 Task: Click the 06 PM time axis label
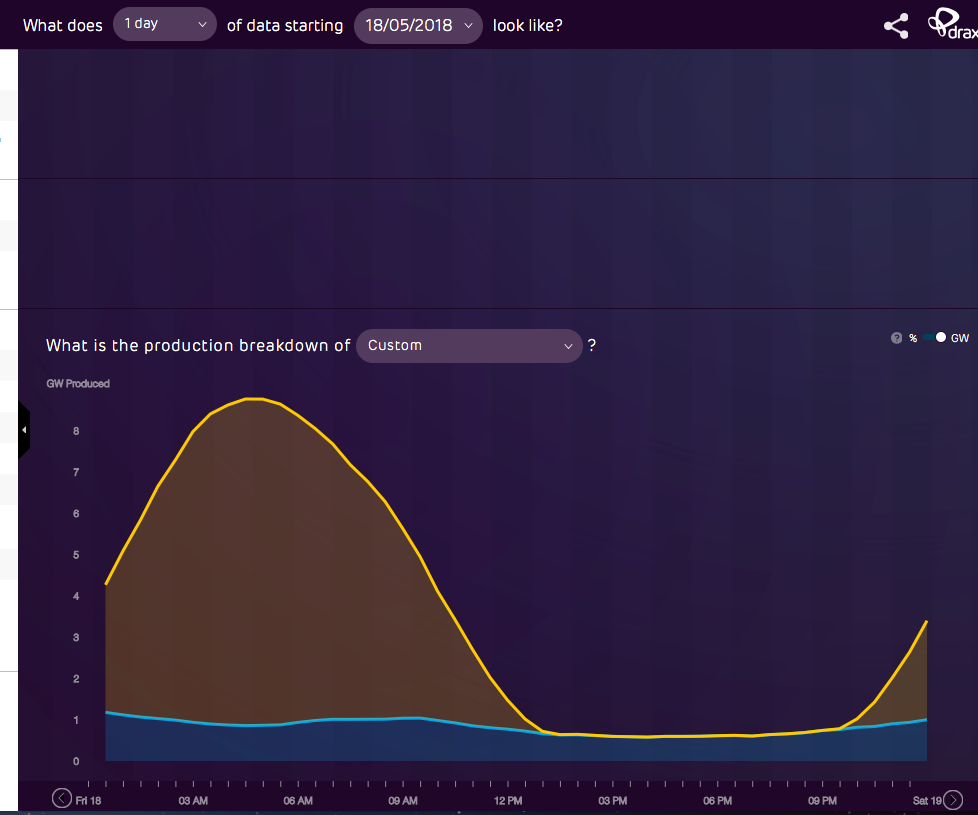coord(717,801)
